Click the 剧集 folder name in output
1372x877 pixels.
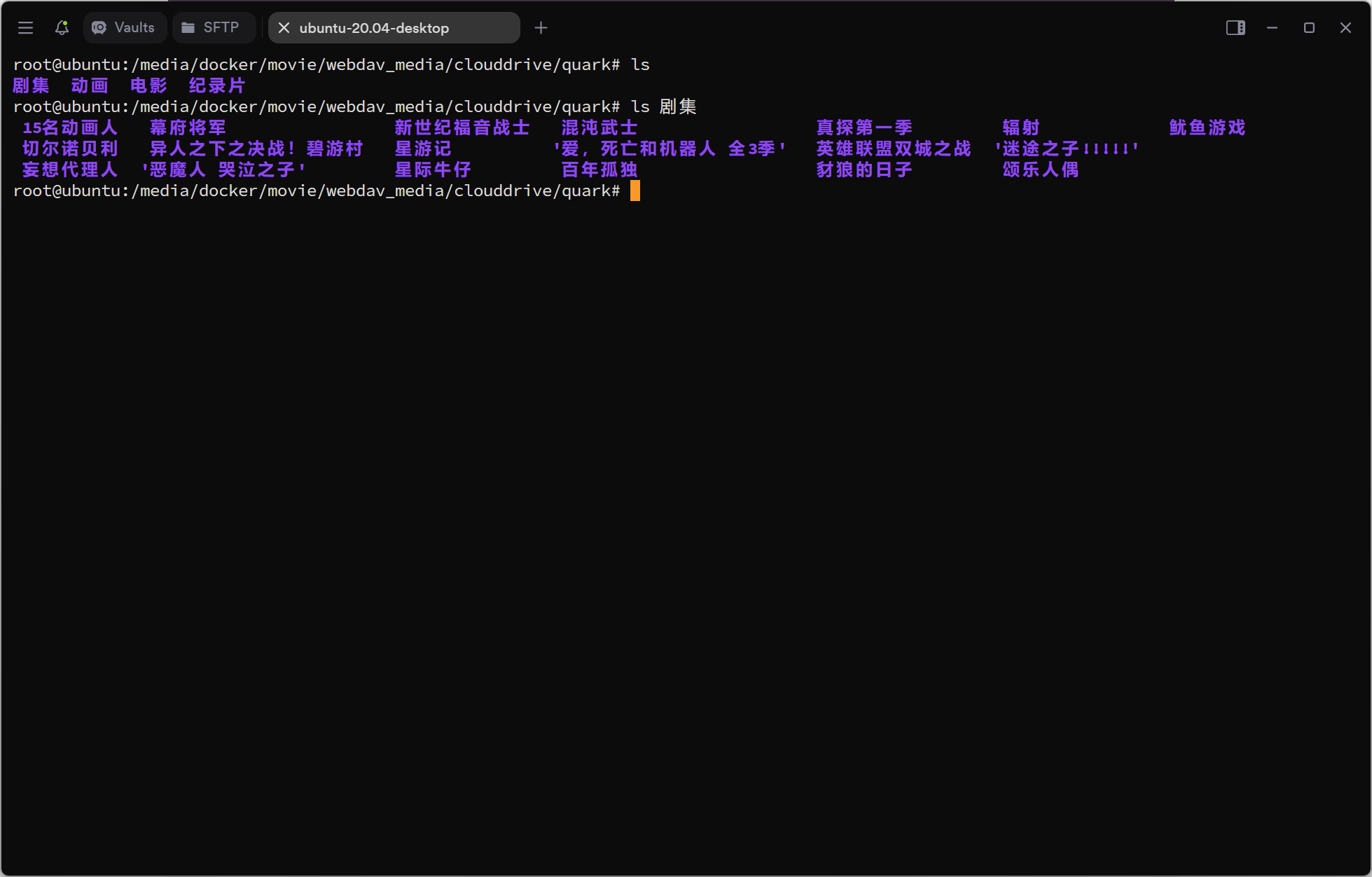point(31,85)
